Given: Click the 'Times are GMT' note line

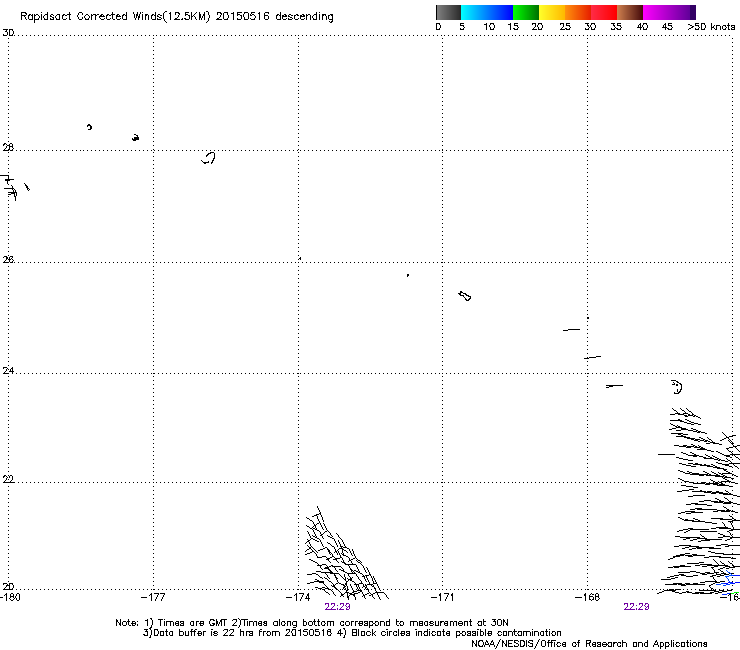Looking at the screenshot, I should [312, 623].
